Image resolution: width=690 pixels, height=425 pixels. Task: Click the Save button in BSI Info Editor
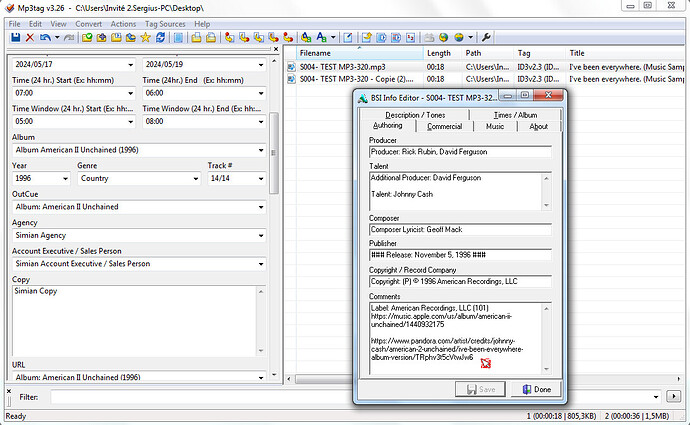(480, 389)
